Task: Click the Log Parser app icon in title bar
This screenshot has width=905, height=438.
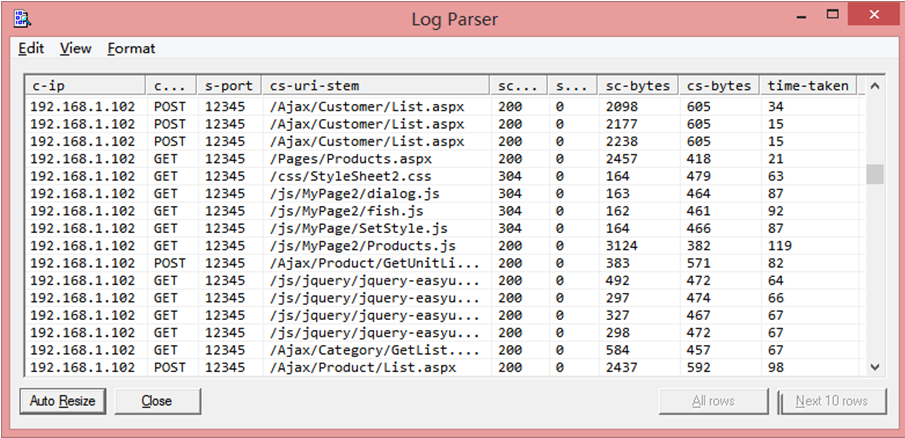Action: [22, 18]
